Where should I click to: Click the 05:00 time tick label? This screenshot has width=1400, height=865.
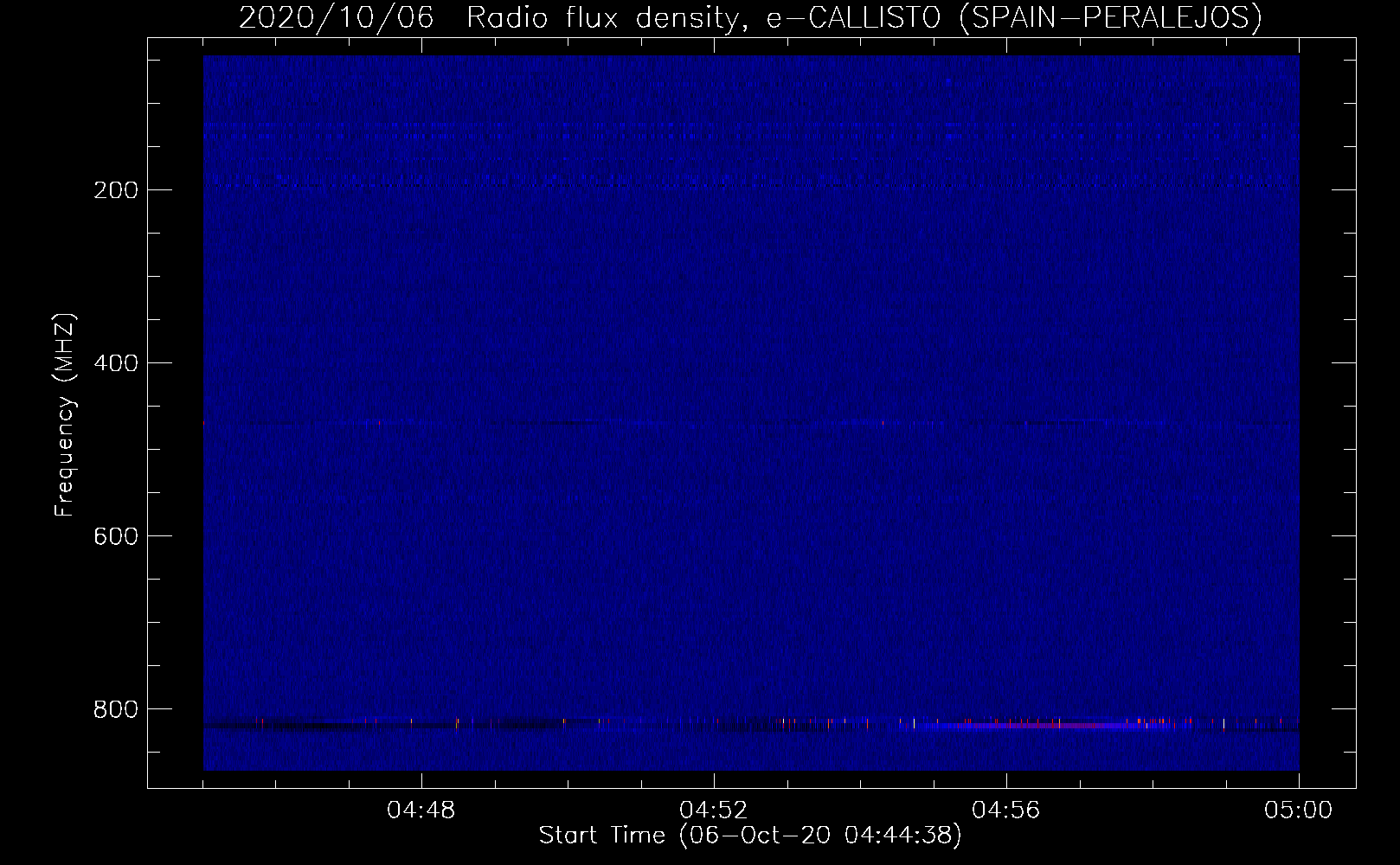click(1299, 811)
